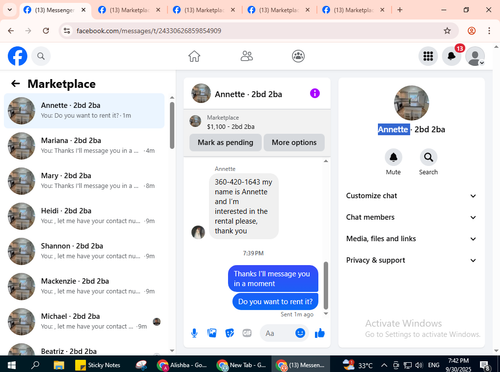The image size is (500, 372).
Task: Click Mark as pending button
Action: pyautogui.click(x=225, y=142)
